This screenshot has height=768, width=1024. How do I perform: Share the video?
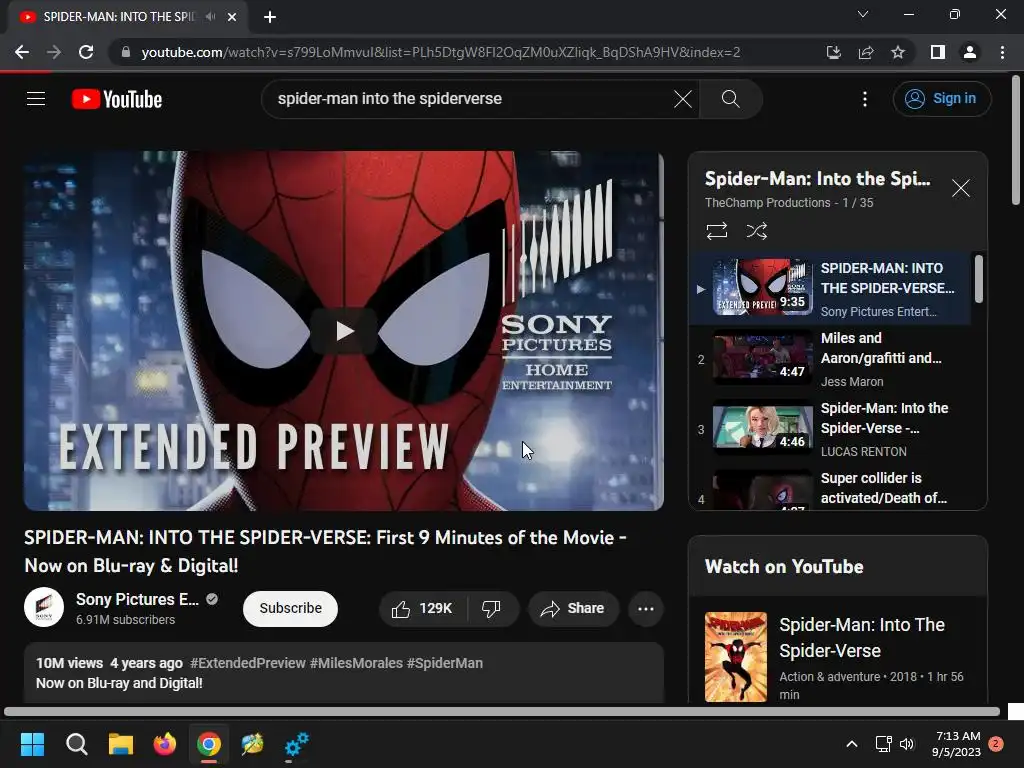573,609
